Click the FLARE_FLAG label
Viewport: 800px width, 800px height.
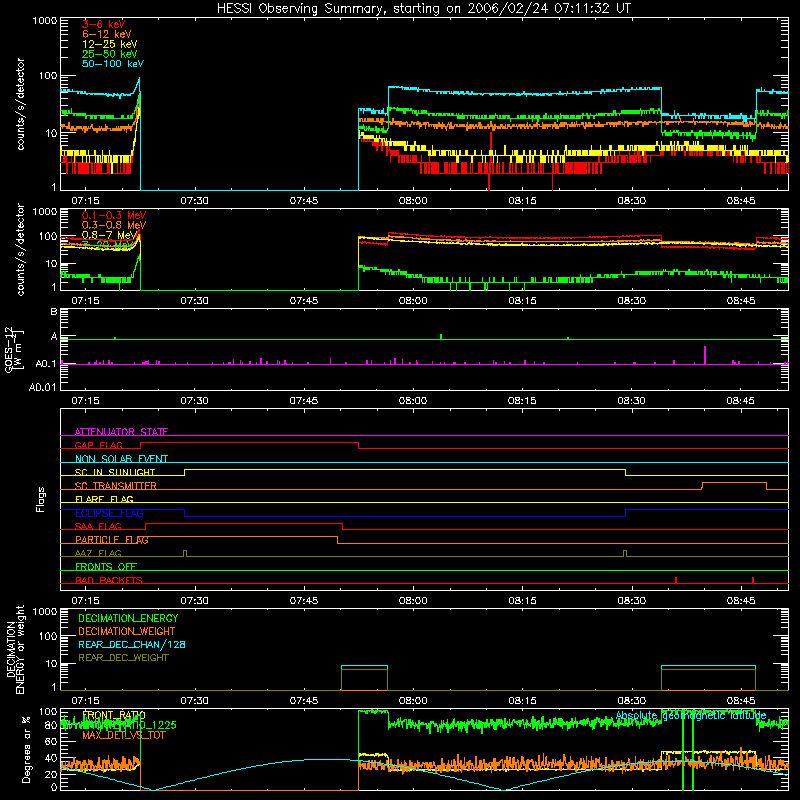point(104,499)
